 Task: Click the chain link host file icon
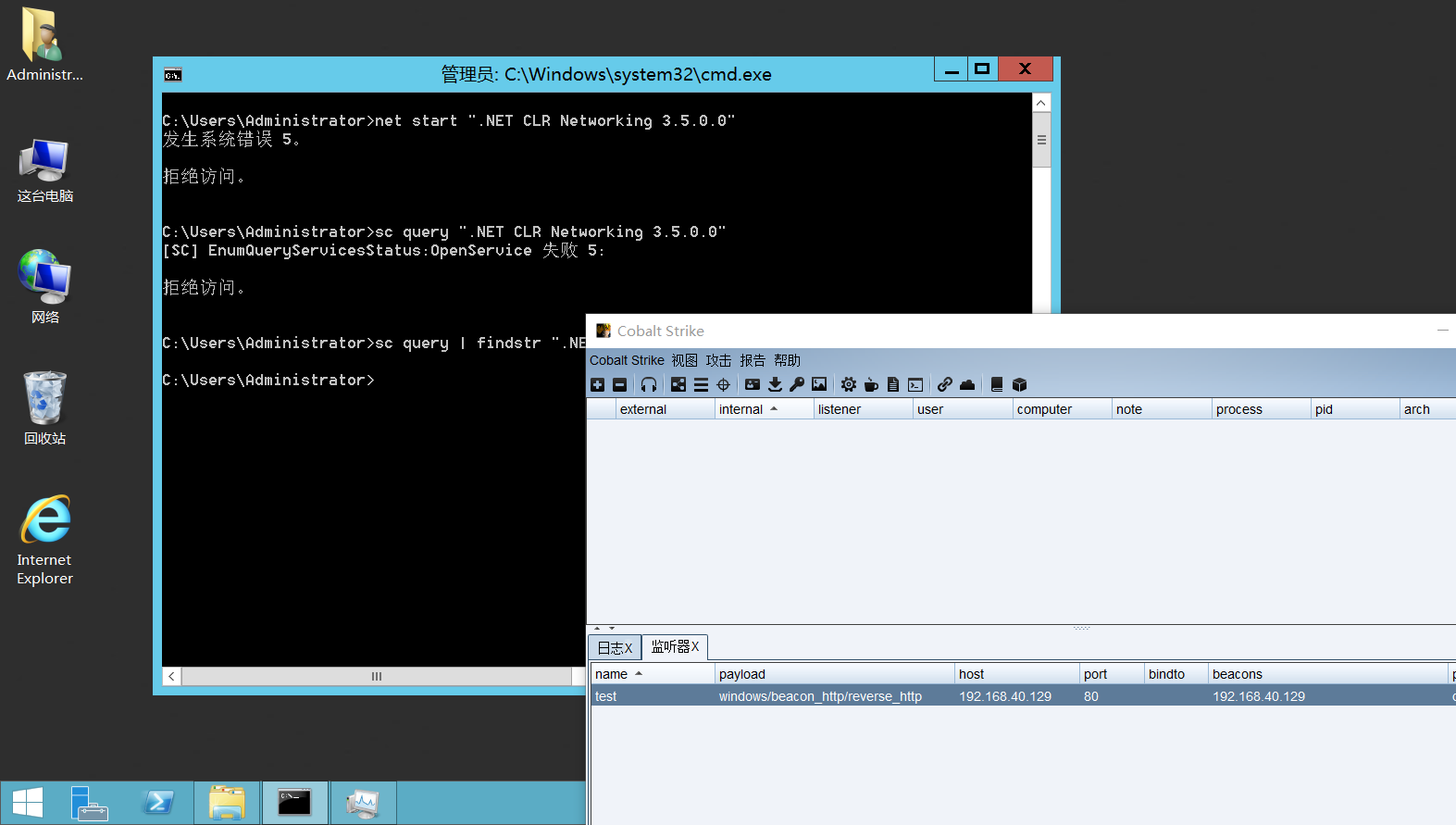tap(944, 384)
